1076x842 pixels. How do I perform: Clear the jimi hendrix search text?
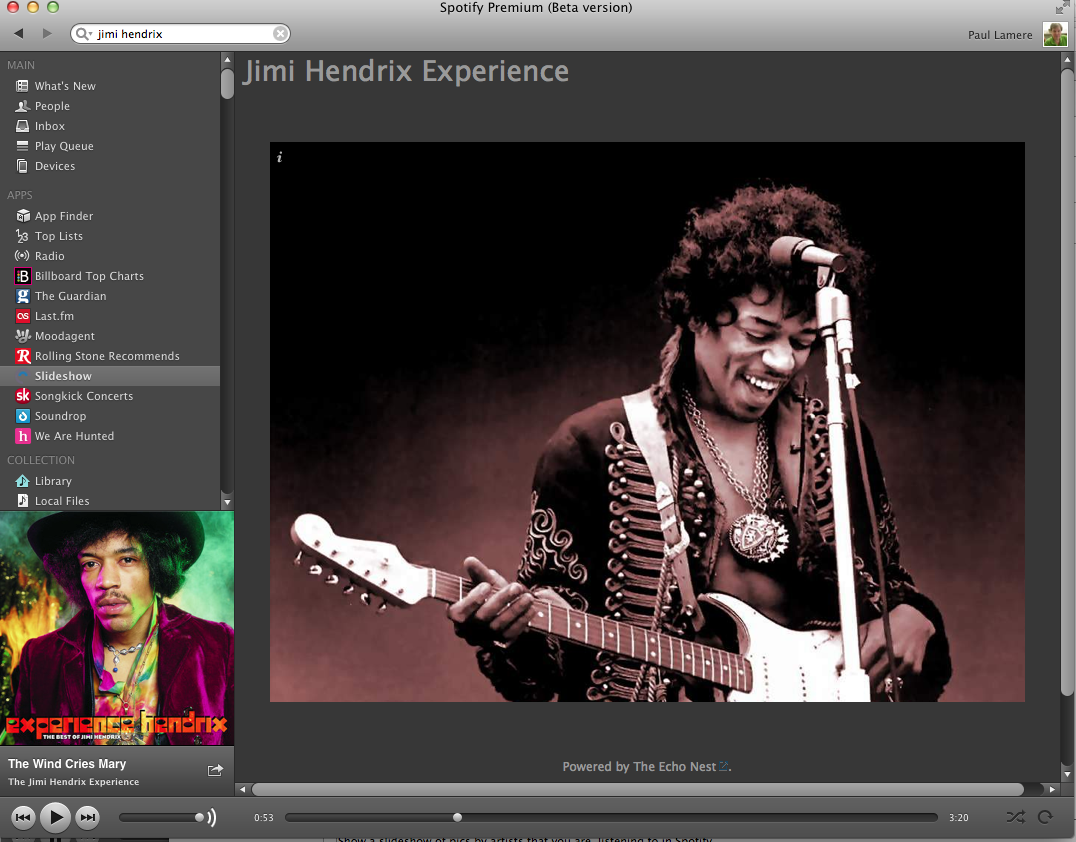tap(280, 34)
